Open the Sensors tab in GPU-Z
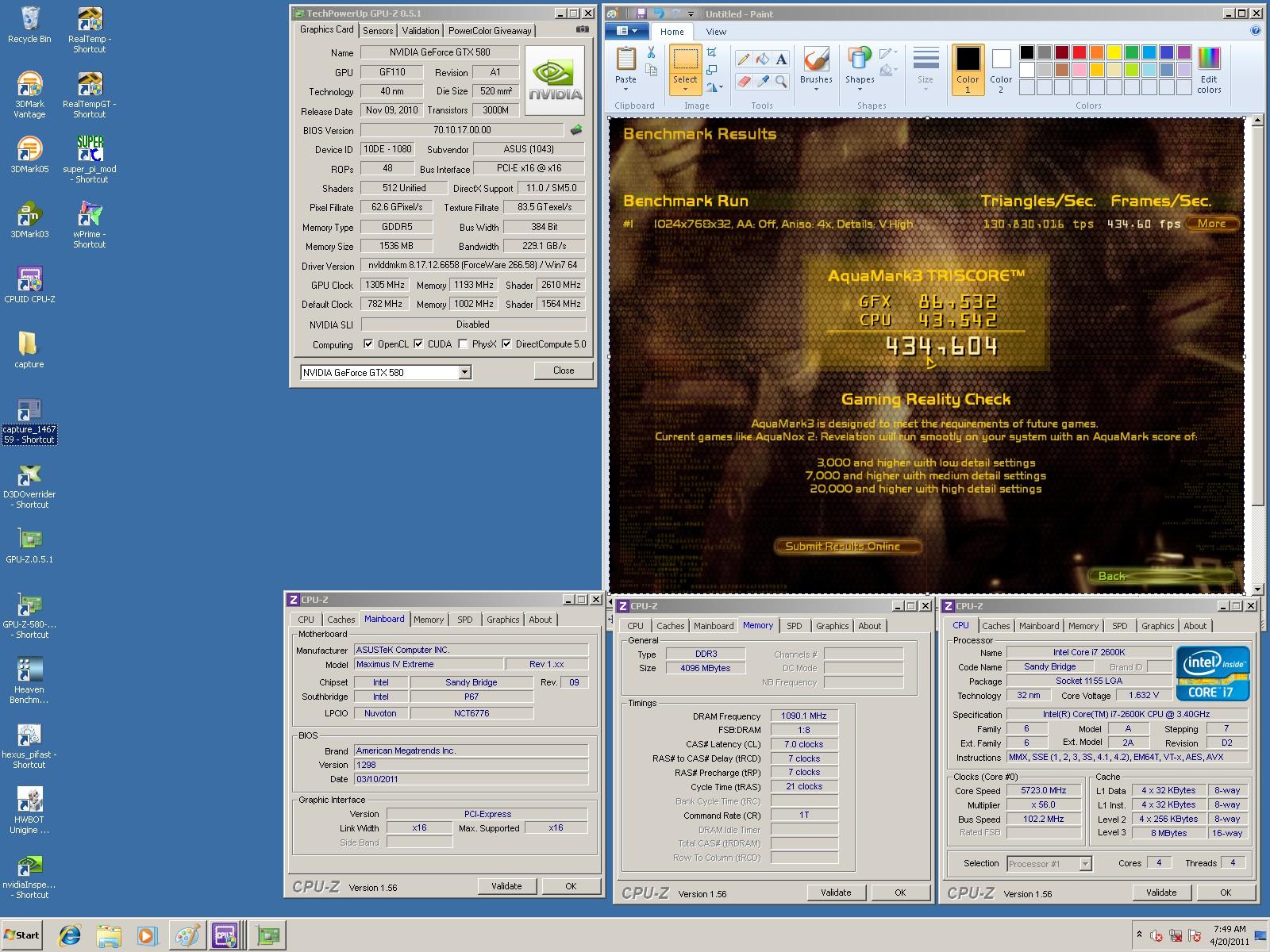1270x952 pixels. point(378,30)
